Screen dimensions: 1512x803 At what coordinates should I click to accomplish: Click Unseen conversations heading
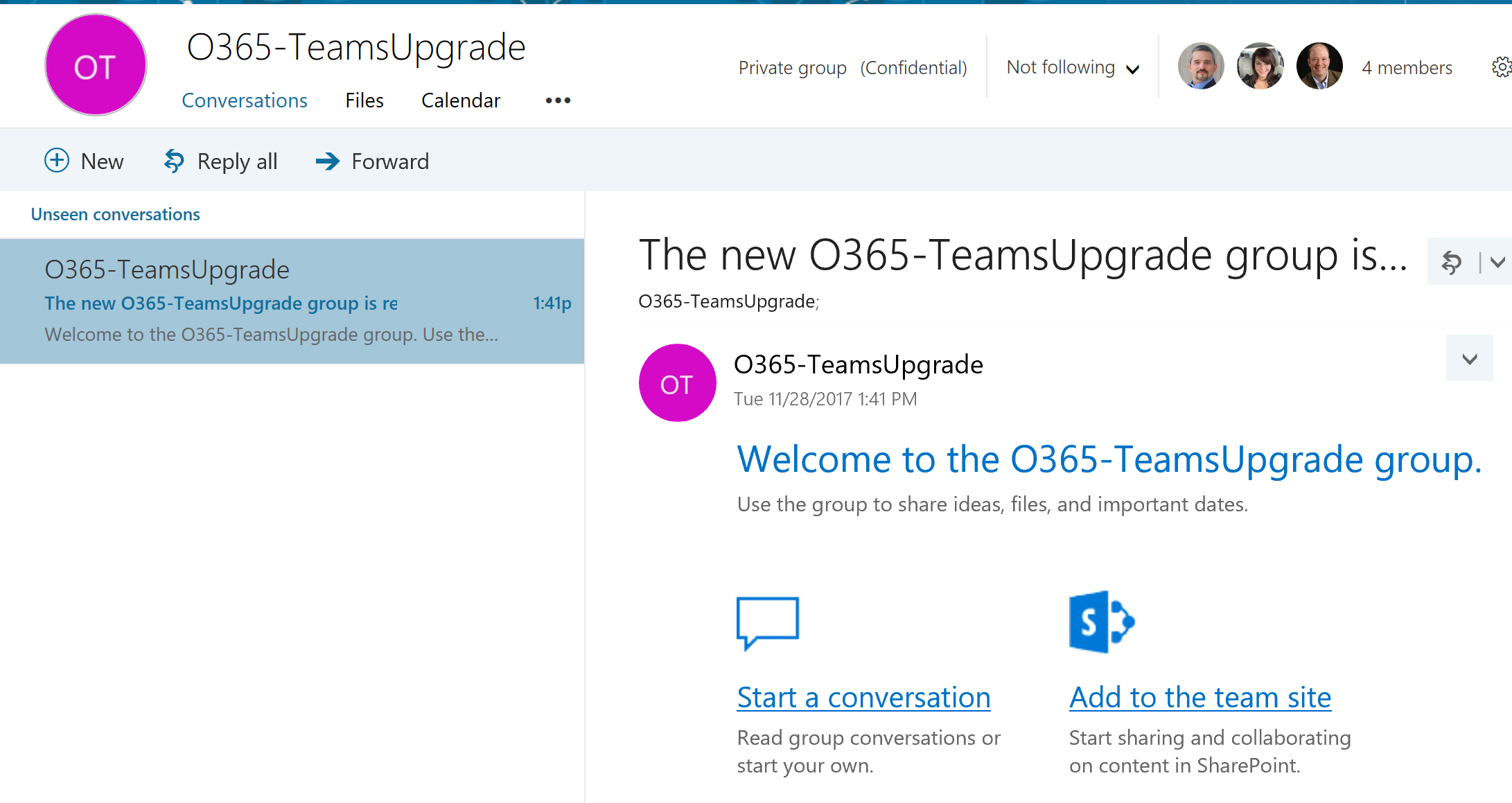pyautogui.click(x=115, y=214)
